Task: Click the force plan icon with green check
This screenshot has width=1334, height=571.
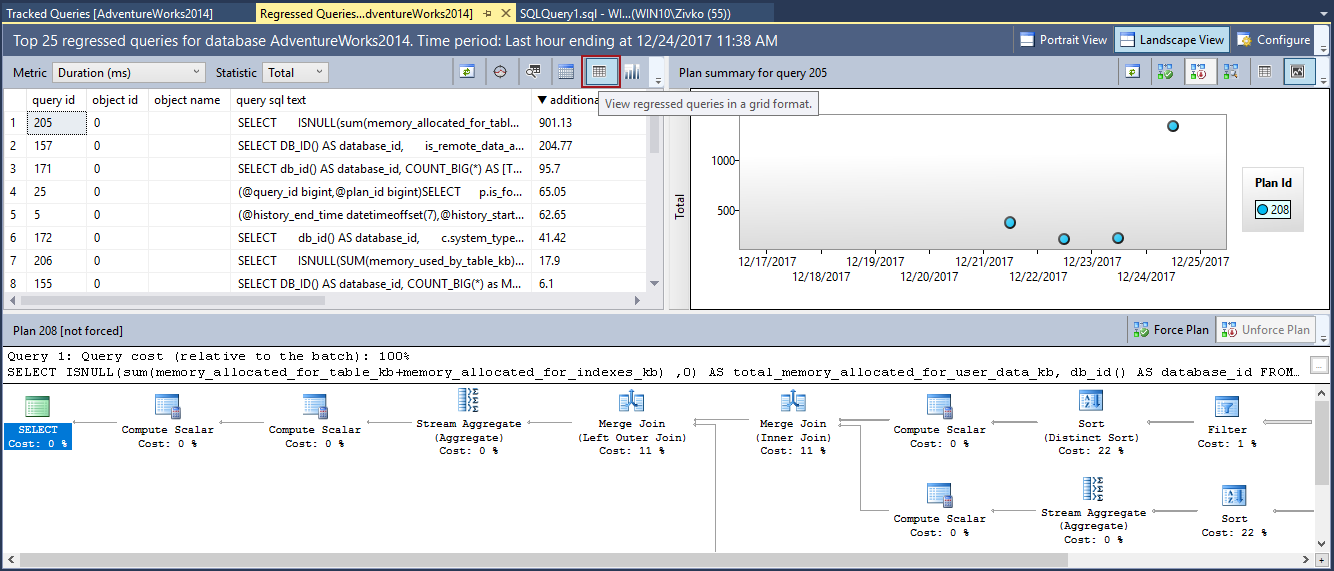Action: [x=1164, y=72]
